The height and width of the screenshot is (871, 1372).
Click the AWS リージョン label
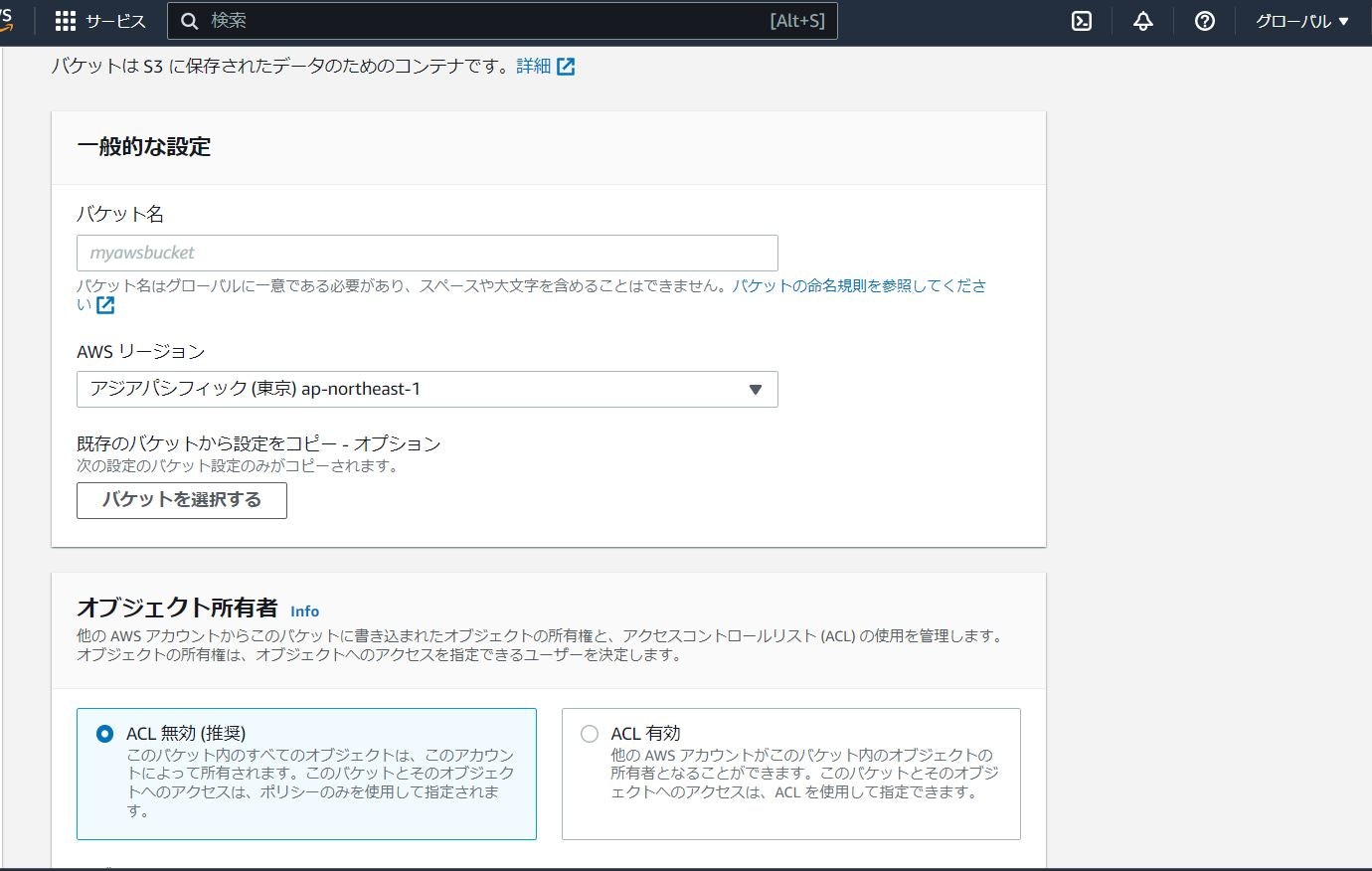coord(141,351)
